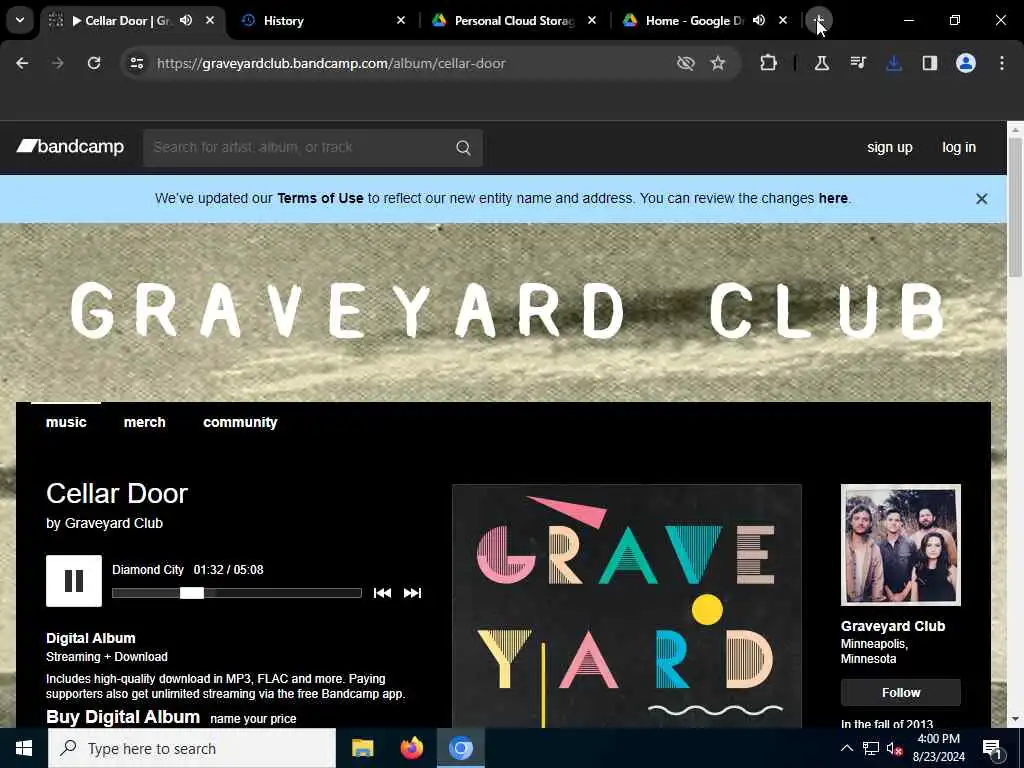1024x768 pixels.
Task: Open File Explorer from taskbar
Action: [x=362, y=748]
